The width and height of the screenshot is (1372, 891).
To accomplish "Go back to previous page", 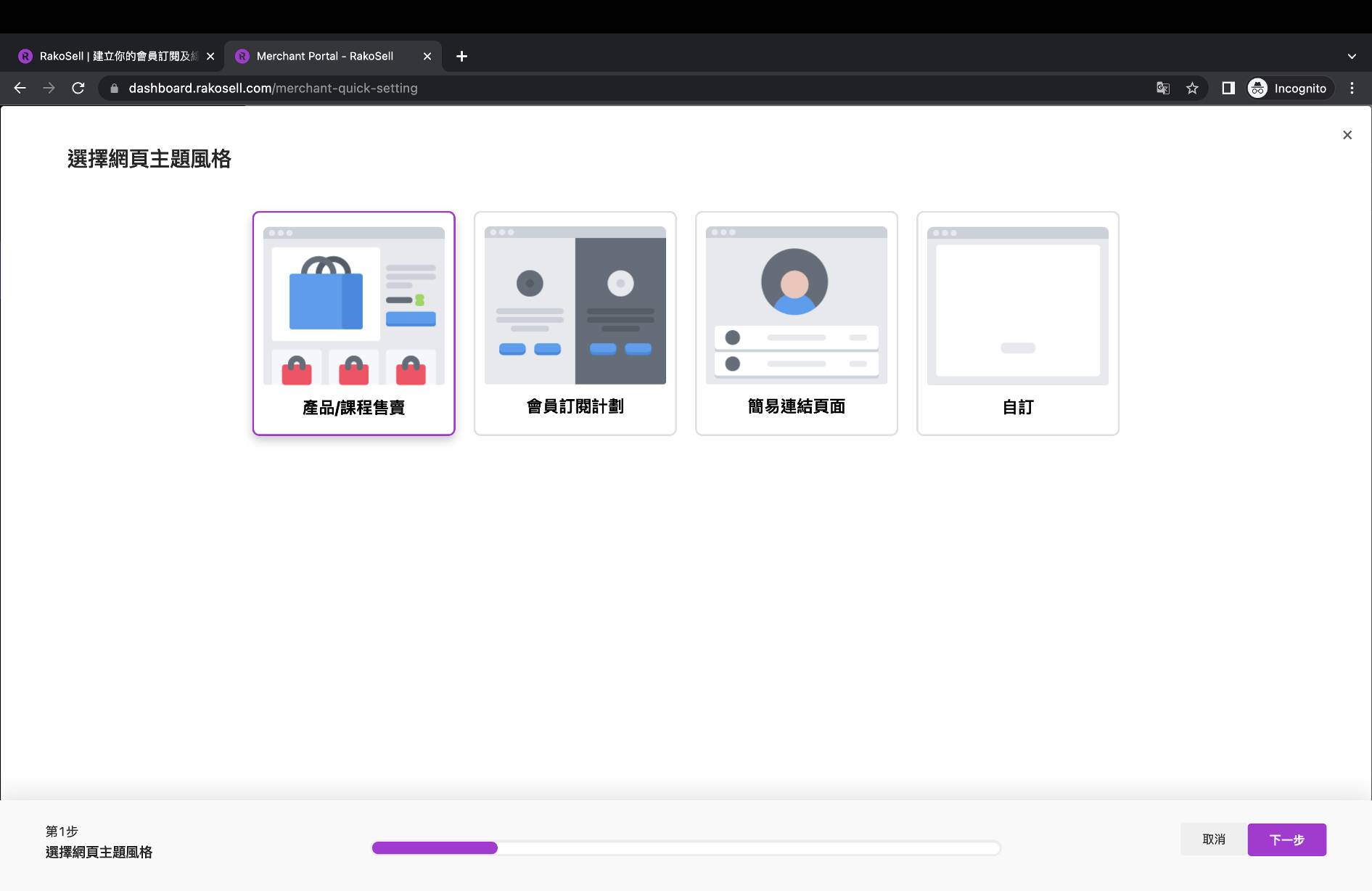I will (20, 88).
